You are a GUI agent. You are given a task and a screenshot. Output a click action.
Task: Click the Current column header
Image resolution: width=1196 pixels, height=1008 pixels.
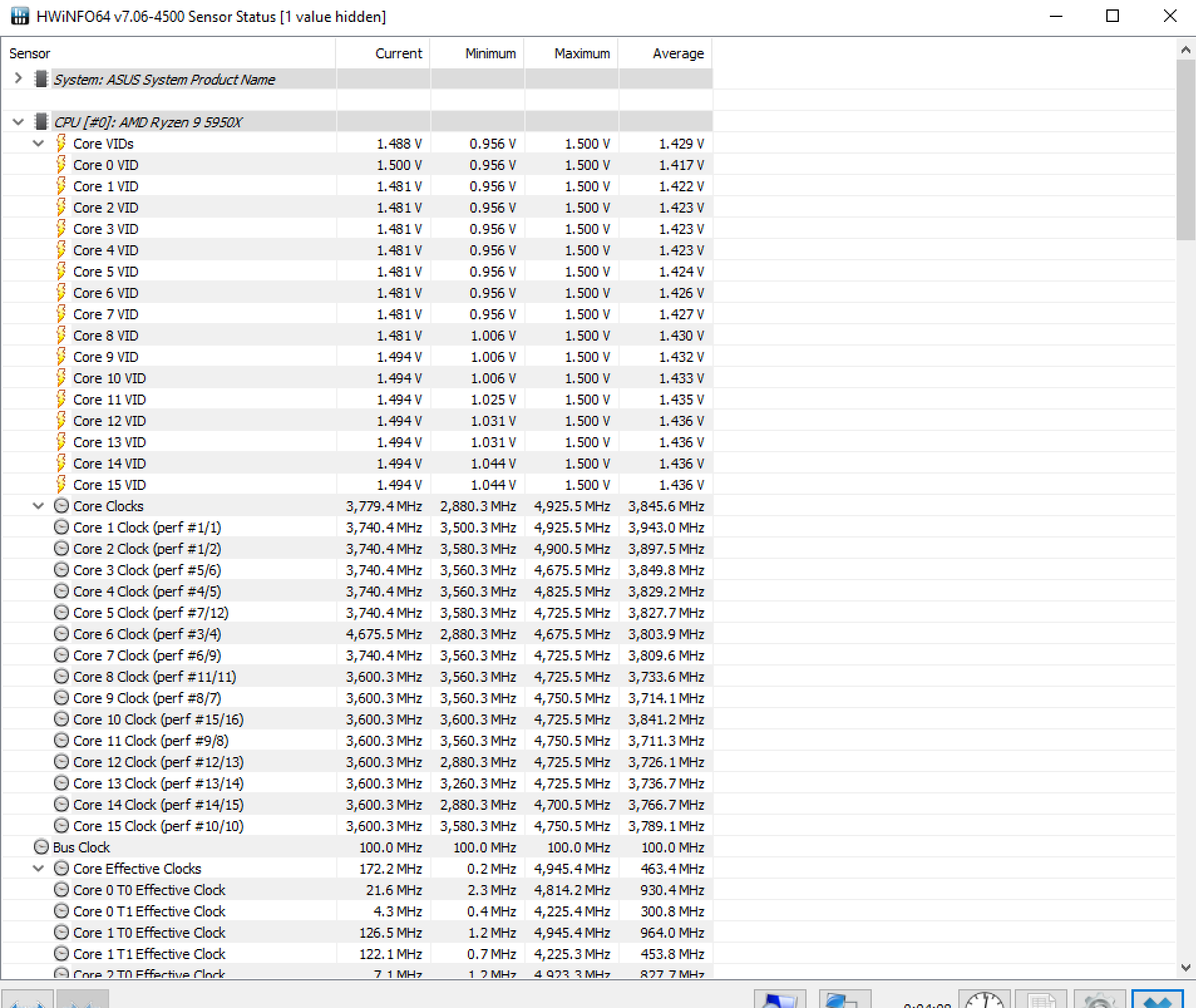[383, 53]
